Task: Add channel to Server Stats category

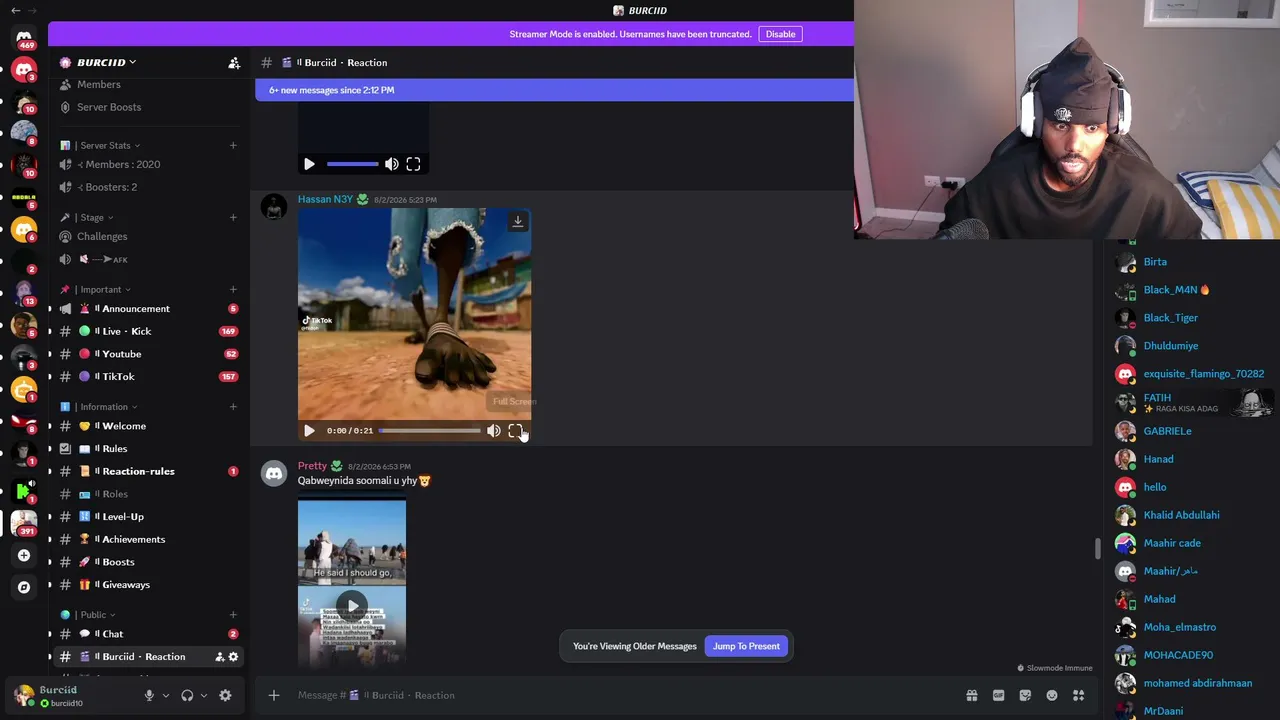Action: [233, 145]
